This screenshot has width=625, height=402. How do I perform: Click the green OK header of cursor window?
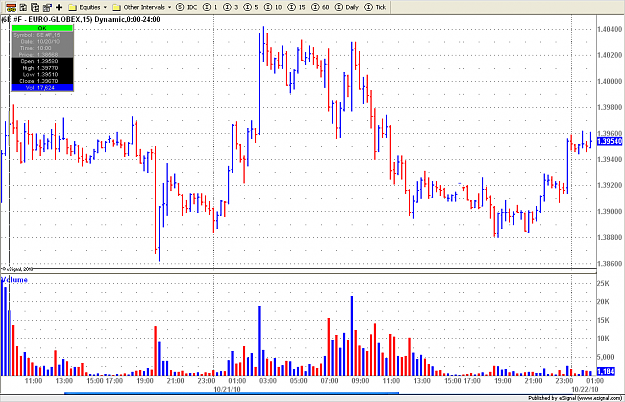tap(42, 28)
